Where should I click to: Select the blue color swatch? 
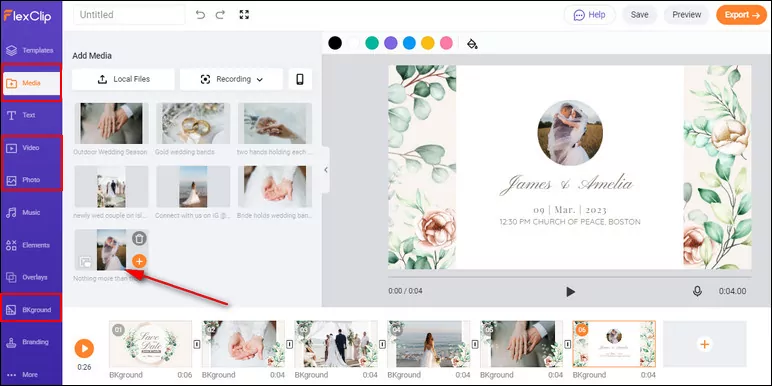[409, 43]
